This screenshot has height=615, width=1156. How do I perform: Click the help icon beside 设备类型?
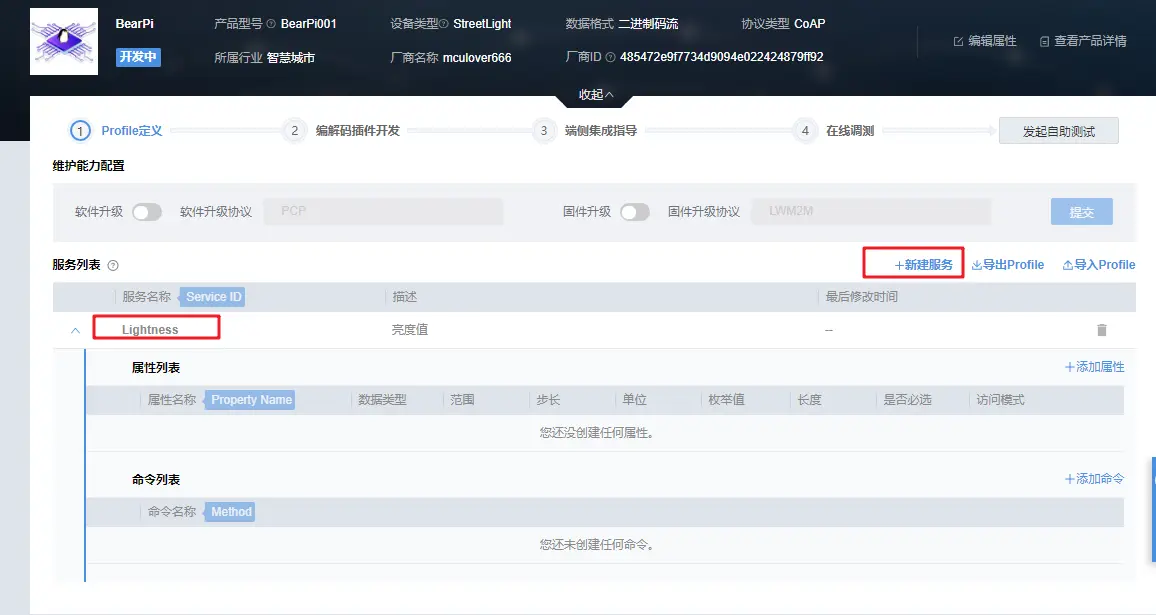443,24
